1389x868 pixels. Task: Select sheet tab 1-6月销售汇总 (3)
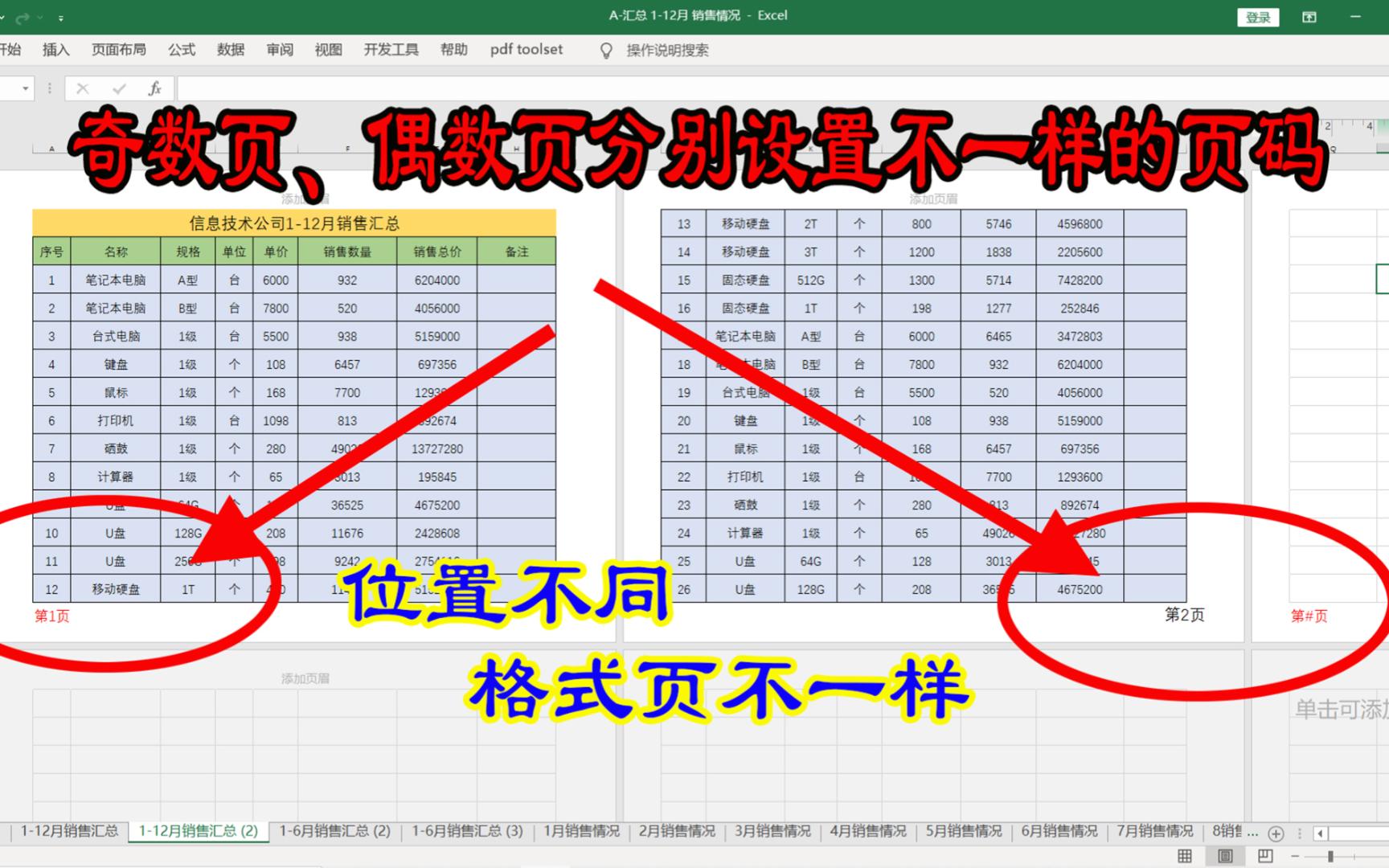click(x=467, y=831)
